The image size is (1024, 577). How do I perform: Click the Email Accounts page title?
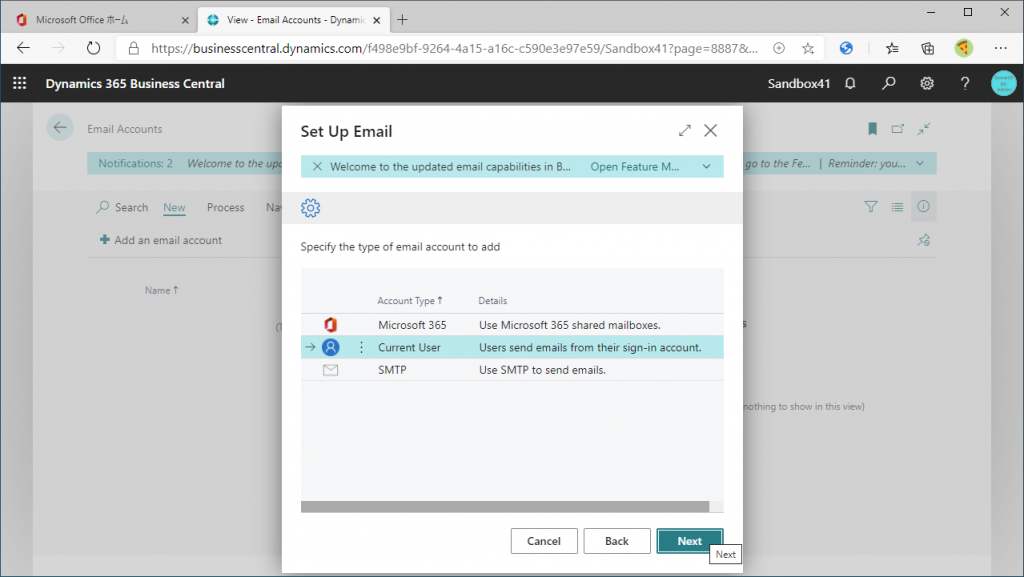[x=125, y=129]
